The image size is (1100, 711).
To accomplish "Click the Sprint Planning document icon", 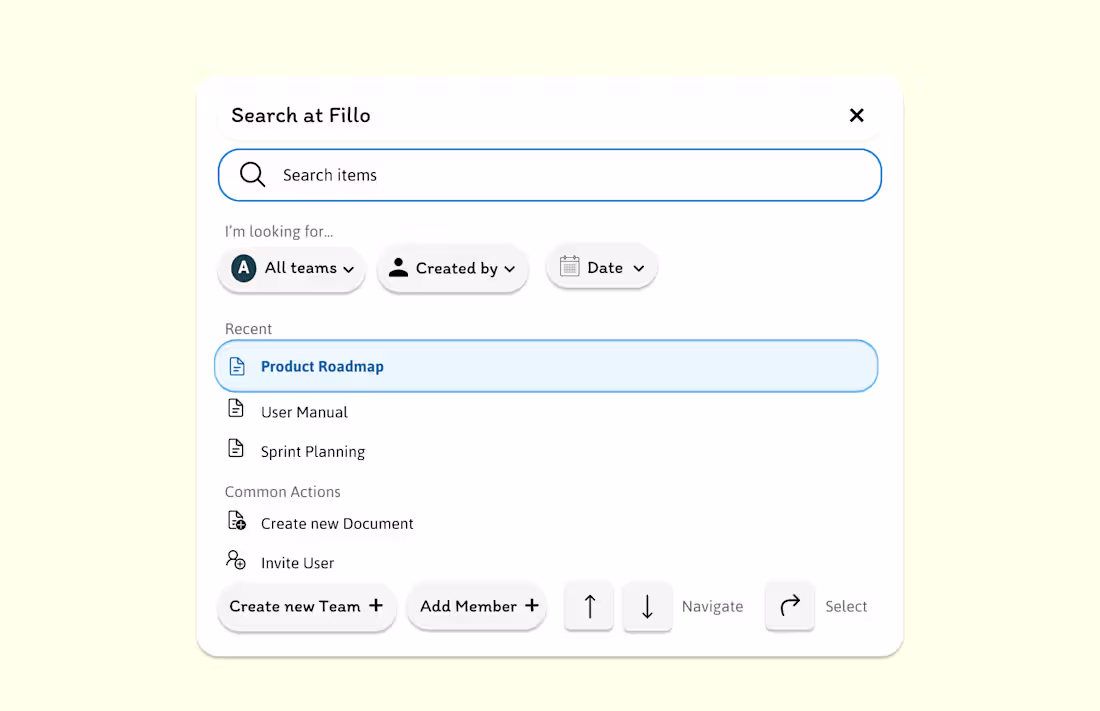I will (236, 448).
